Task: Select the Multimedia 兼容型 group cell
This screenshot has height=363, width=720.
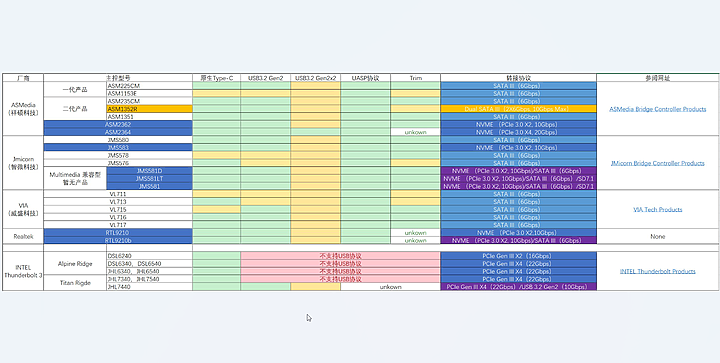Action: (75, 179)
